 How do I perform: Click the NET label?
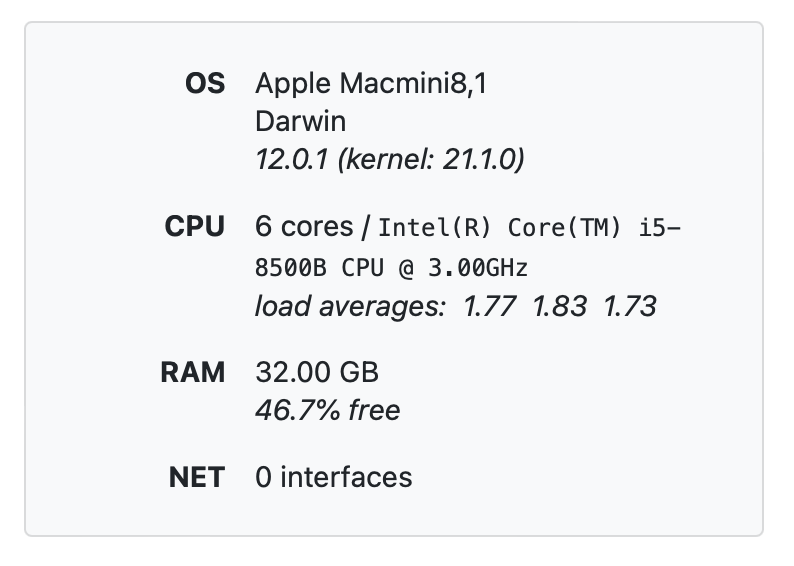[x=196, y=477]
